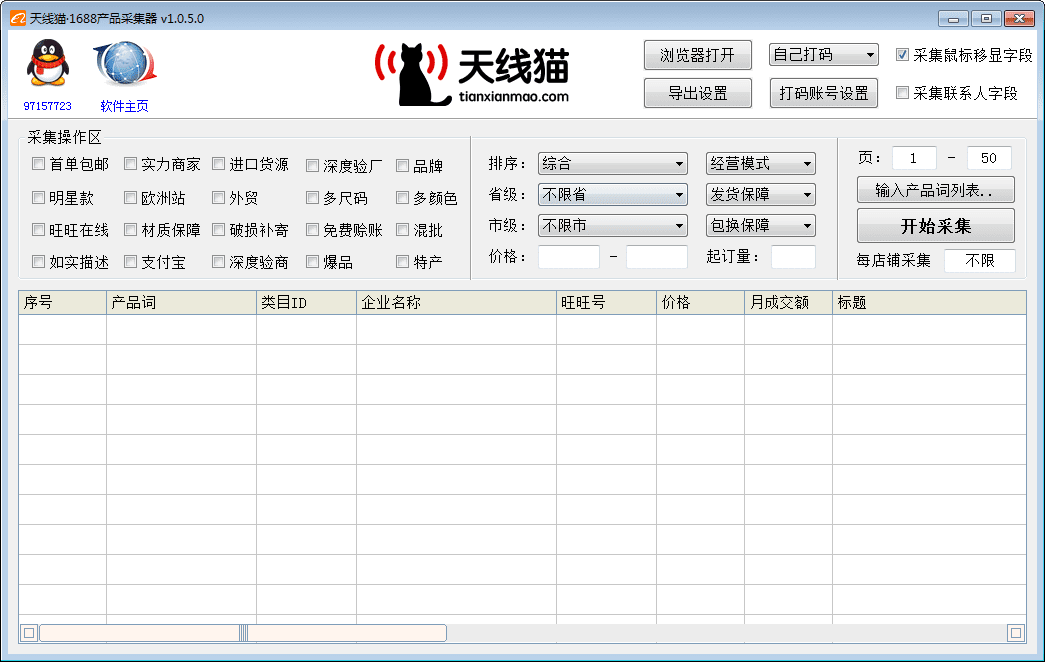Click the 标题 column header

(x=929, y=303)
